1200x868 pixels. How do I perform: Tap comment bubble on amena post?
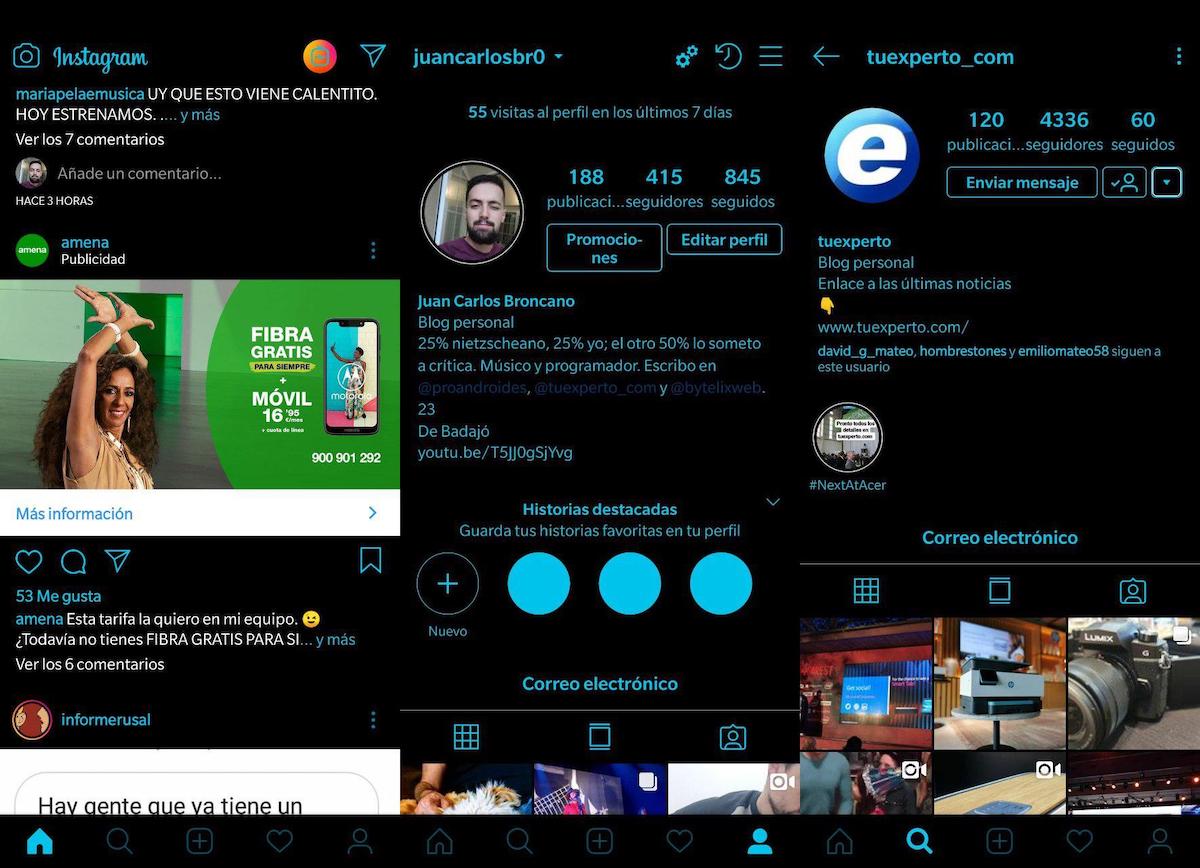[x=73, y=561]
